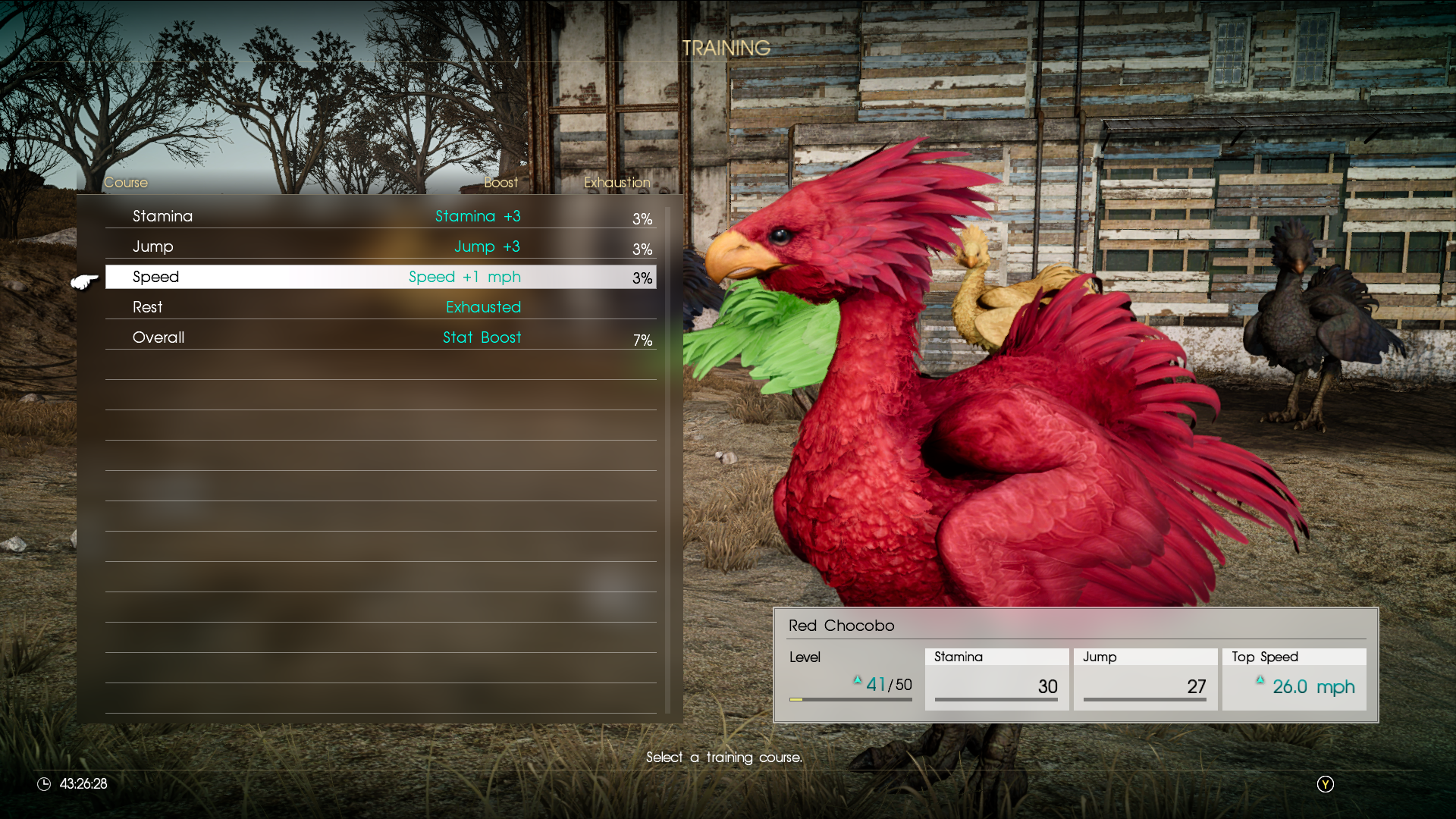This screenshot has width=1456, height=819.
Task: Click the 'Red Chocobo' name label
Action: [x=841, y=626]
